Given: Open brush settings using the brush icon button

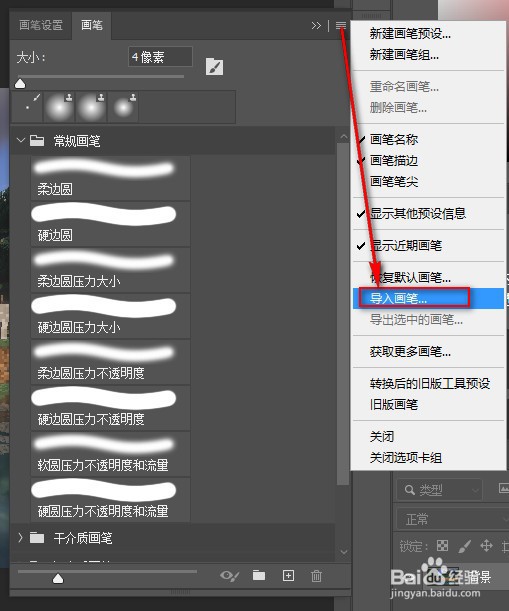Looking at the screenshot, I should pyautogui.click(x=214, y=67).
